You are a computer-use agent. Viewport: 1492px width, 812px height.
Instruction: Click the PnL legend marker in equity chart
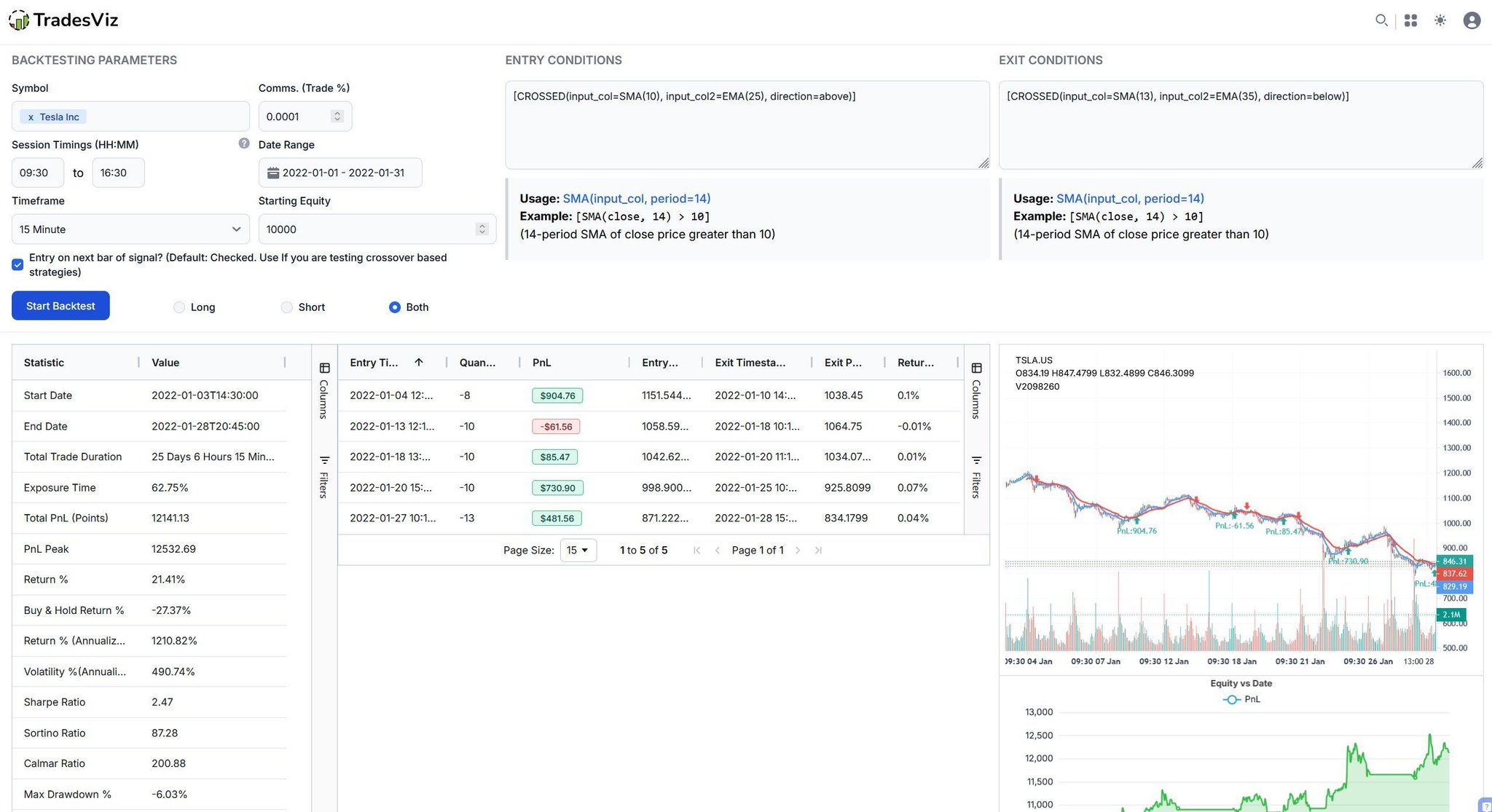[x=1231, y=699]
